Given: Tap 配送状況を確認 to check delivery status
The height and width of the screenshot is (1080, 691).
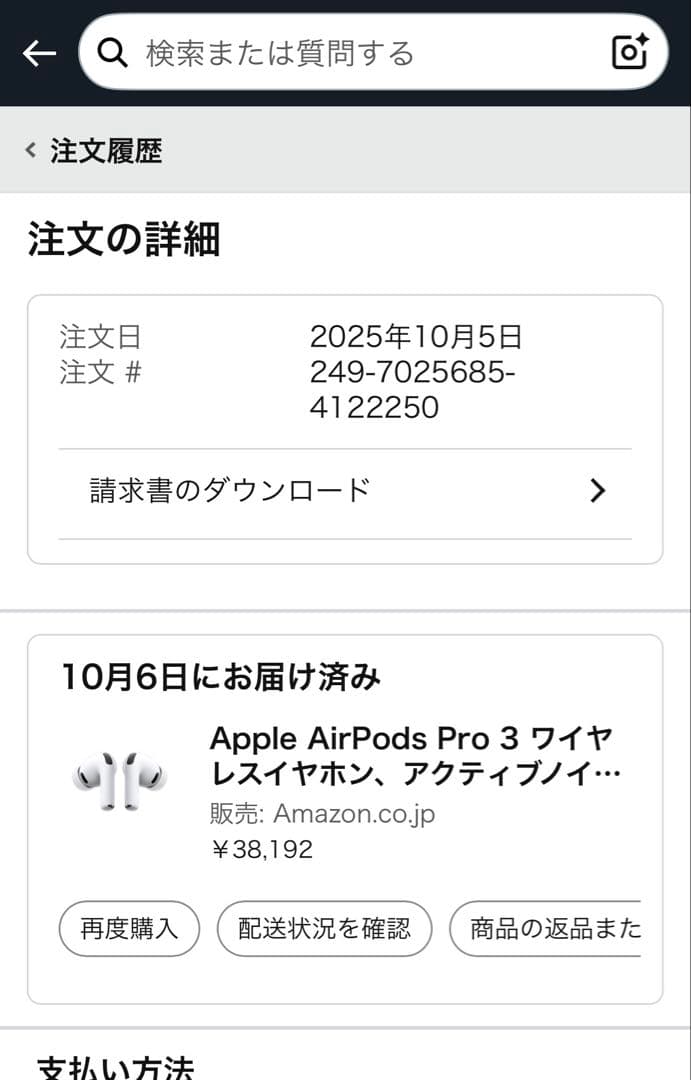Looking at the screenshot, I should click(324, 928).
